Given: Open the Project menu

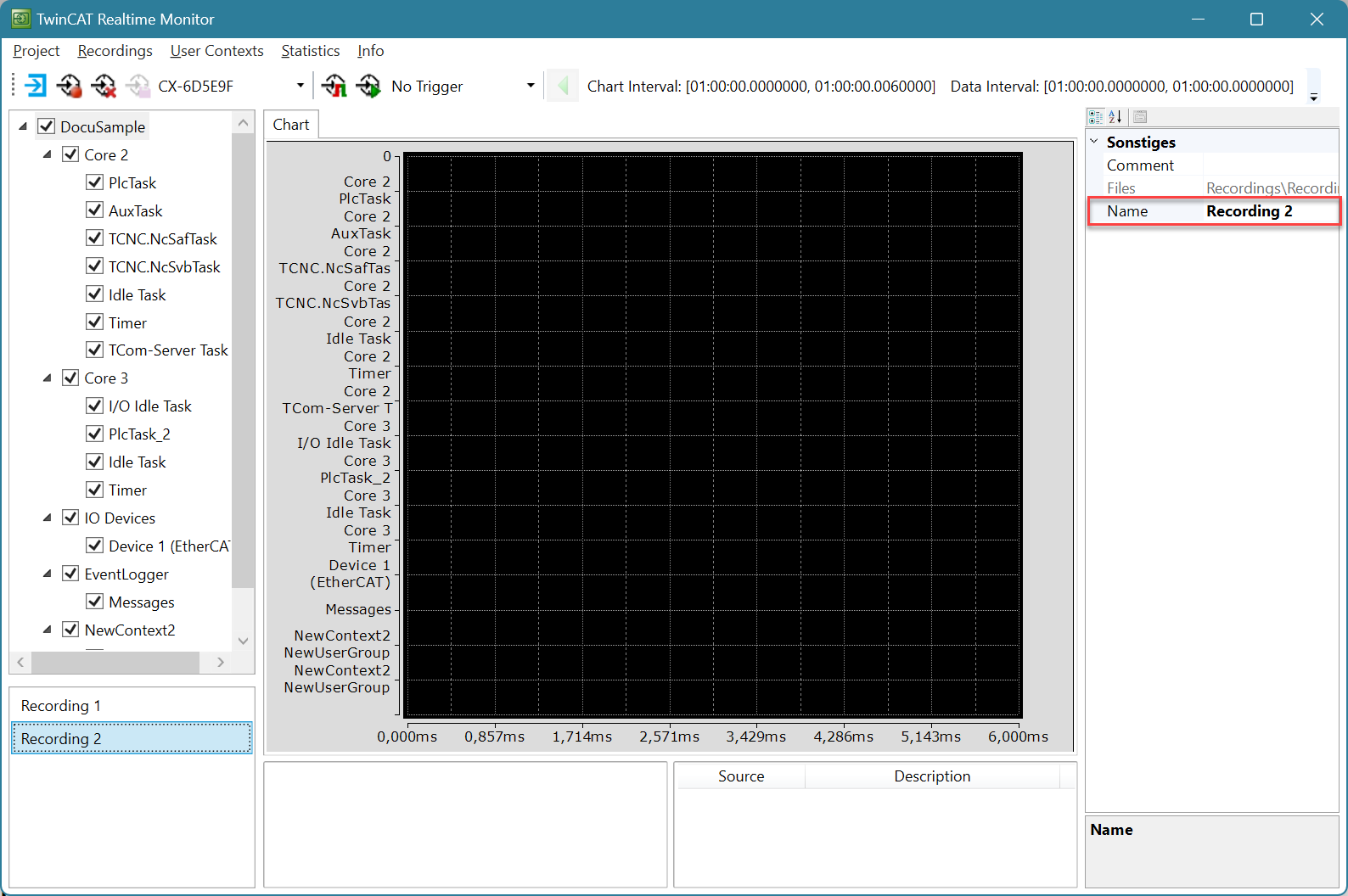Looking at the screenshot, I should click(x=37, y=51).
